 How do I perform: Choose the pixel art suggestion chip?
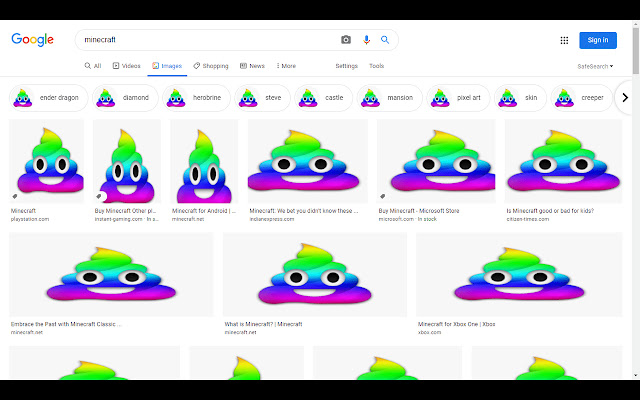tap(458, 98)
